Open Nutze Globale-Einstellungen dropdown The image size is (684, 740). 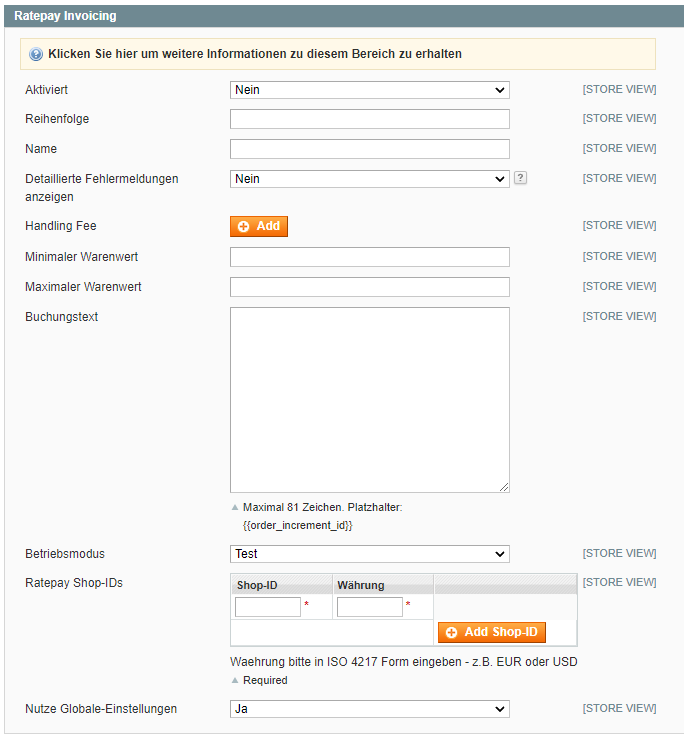[370, 709]
